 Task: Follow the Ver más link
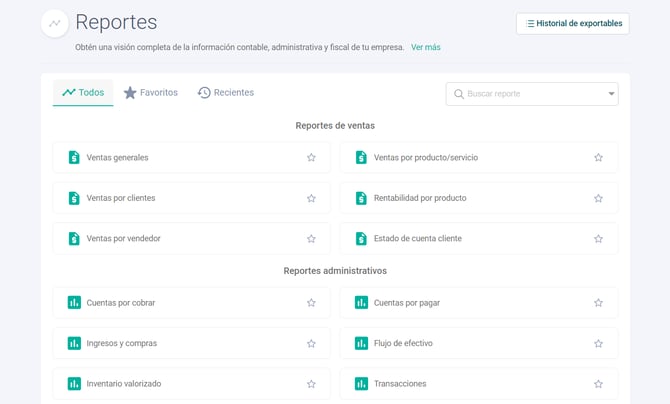coord(426,47)
